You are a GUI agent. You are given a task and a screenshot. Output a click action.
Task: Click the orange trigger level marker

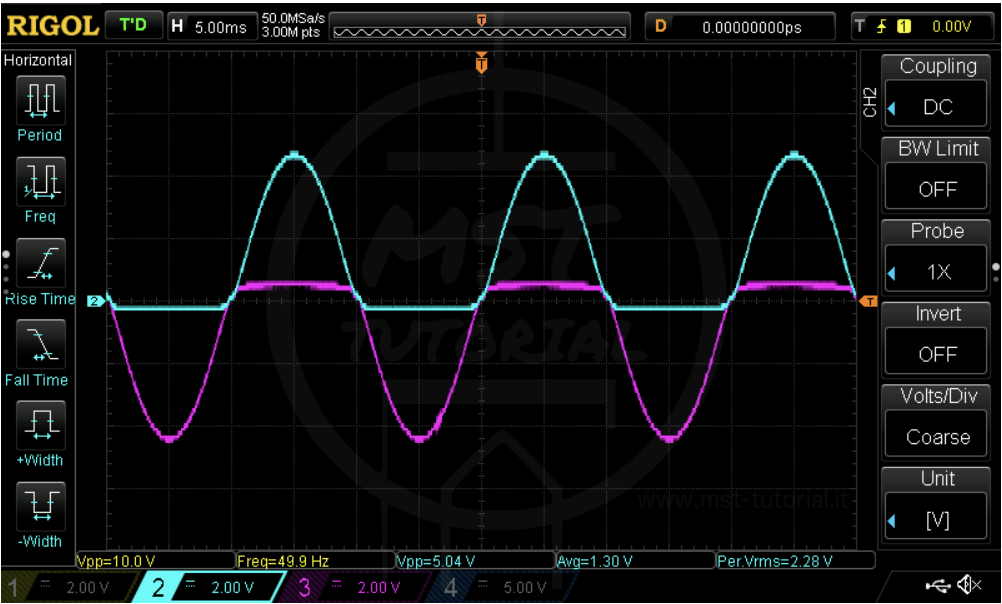coord(868,301)
